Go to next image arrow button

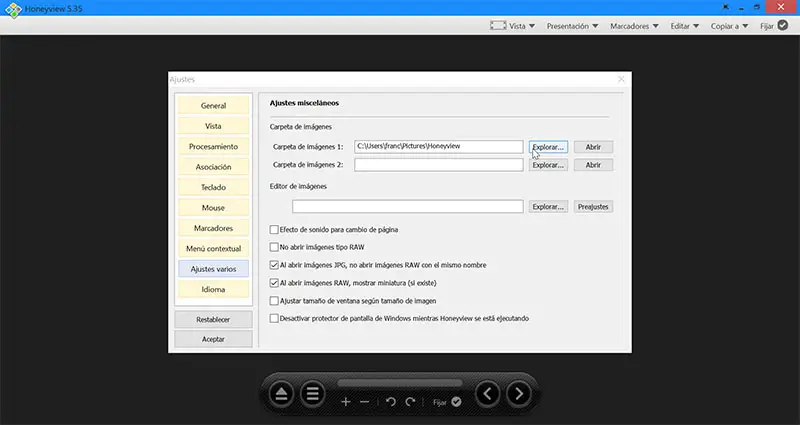click(519, 394)
